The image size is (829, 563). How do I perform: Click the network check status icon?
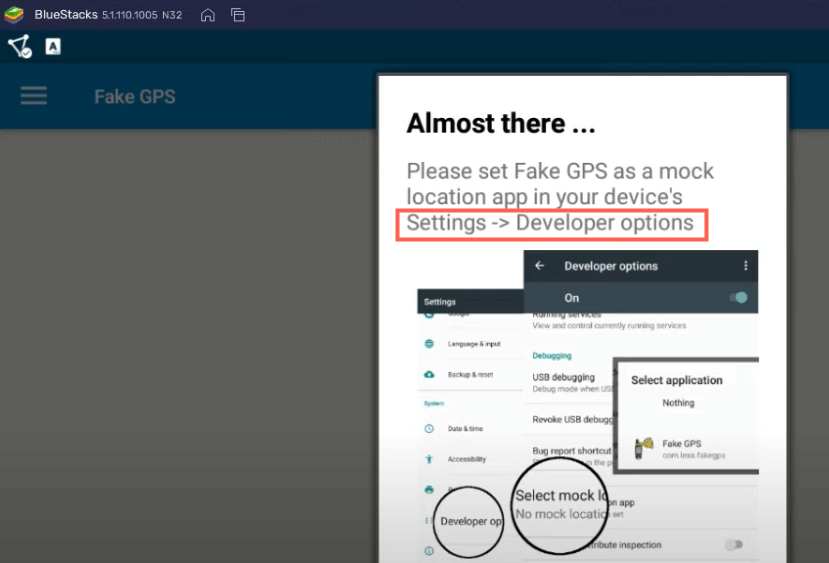point(19,46)
